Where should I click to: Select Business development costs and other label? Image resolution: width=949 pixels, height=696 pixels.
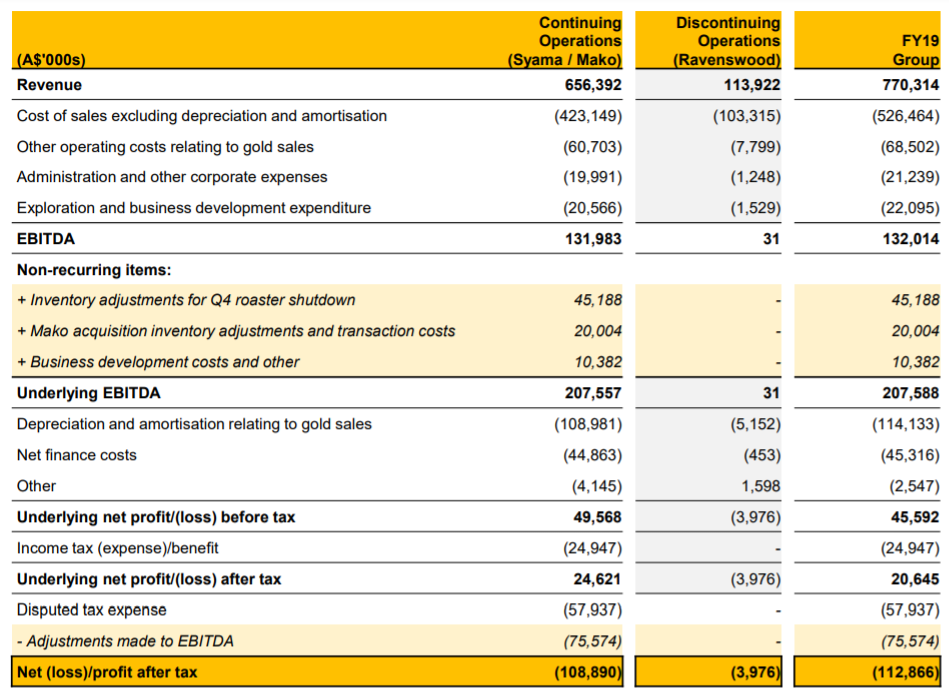point(158,362)
